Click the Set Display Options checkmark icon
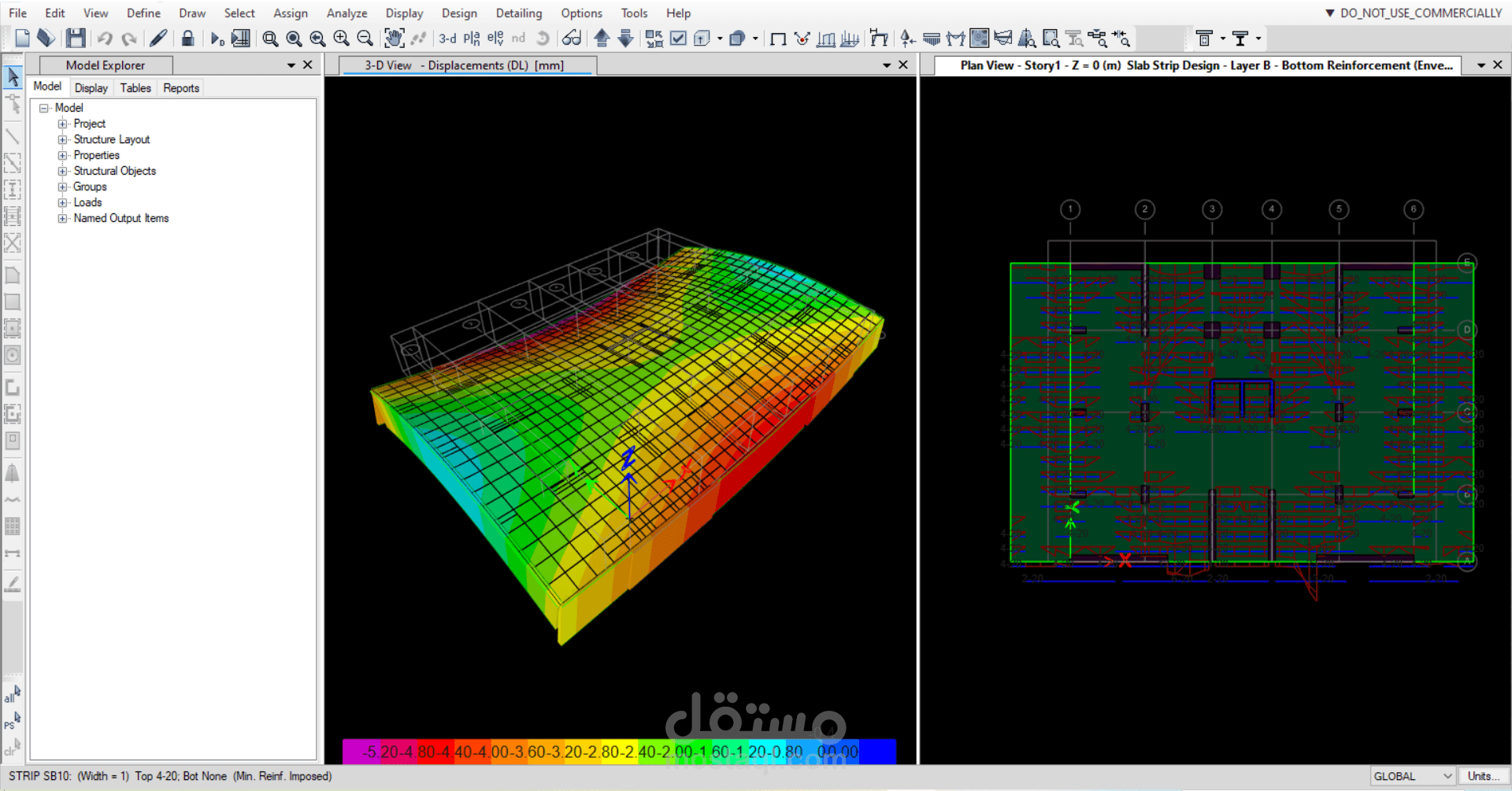This screenshot has width=1512, height=791. (x=678, y=38)
